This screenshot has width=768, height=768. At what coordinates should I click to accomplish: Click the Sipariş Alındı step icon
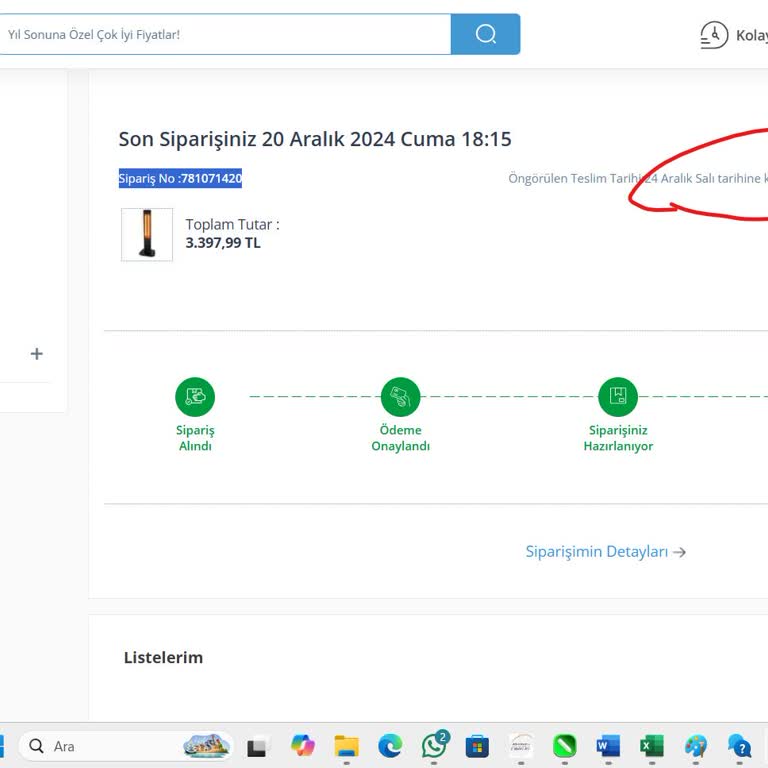tap(195, 397)
